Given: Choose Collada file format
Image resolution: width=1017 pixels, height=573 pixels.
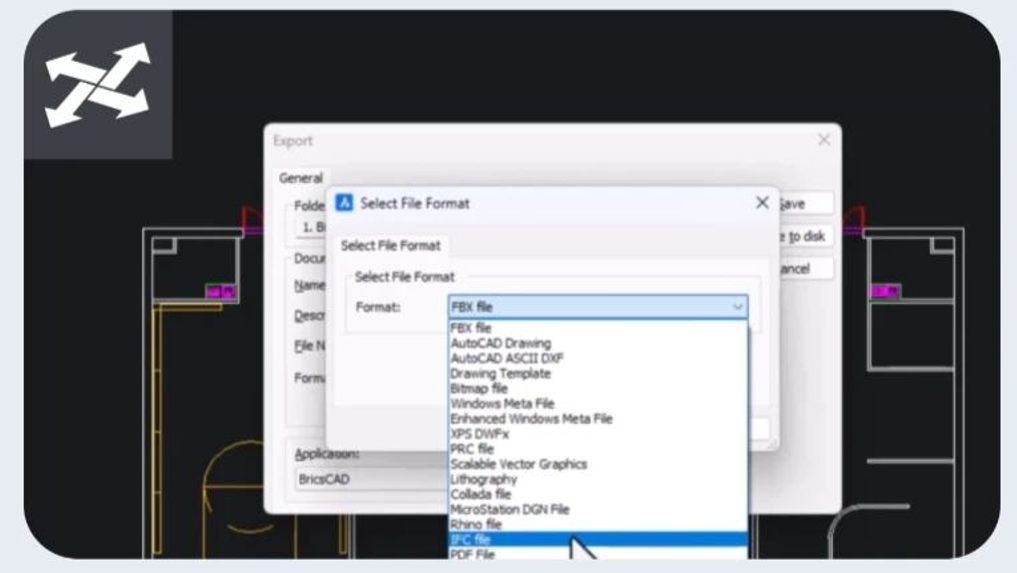Looking at the screenshot, I should click(597, 494).
